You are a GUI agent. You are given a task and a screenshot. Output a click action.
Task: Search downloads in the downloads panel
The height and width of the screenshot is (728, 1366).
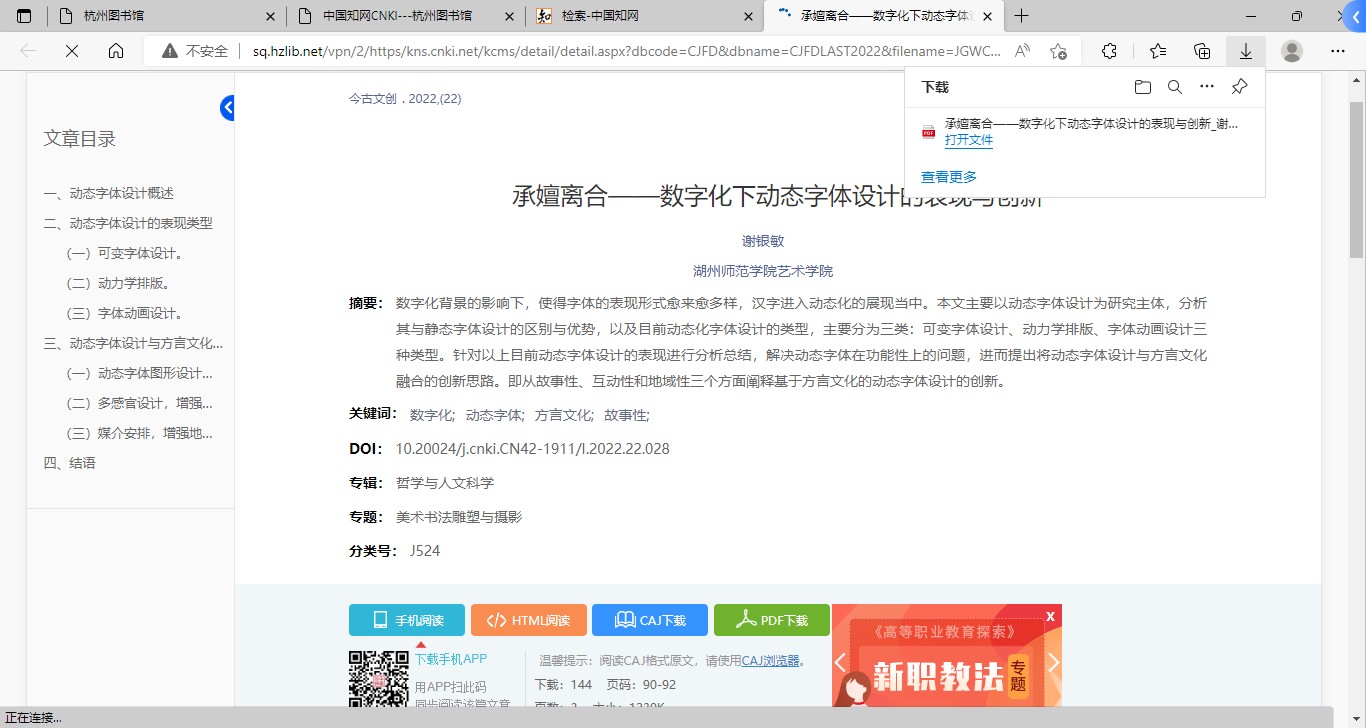1175,87
